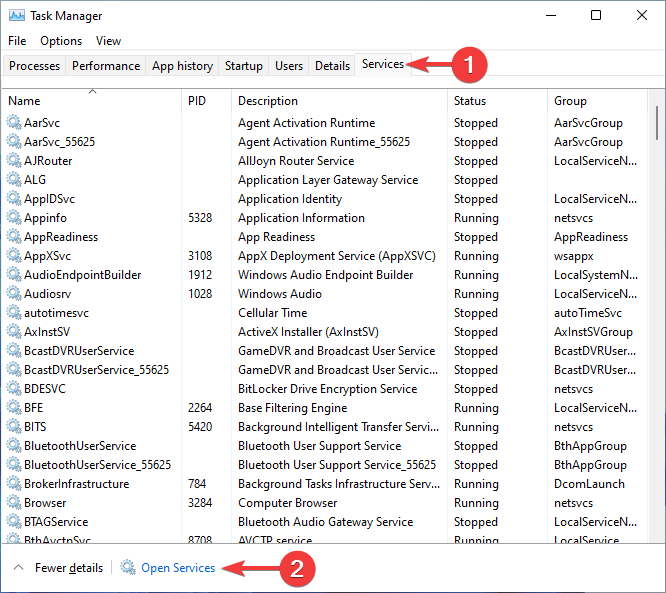Click the gear icon next to AppXSvc

pos(14,256)
